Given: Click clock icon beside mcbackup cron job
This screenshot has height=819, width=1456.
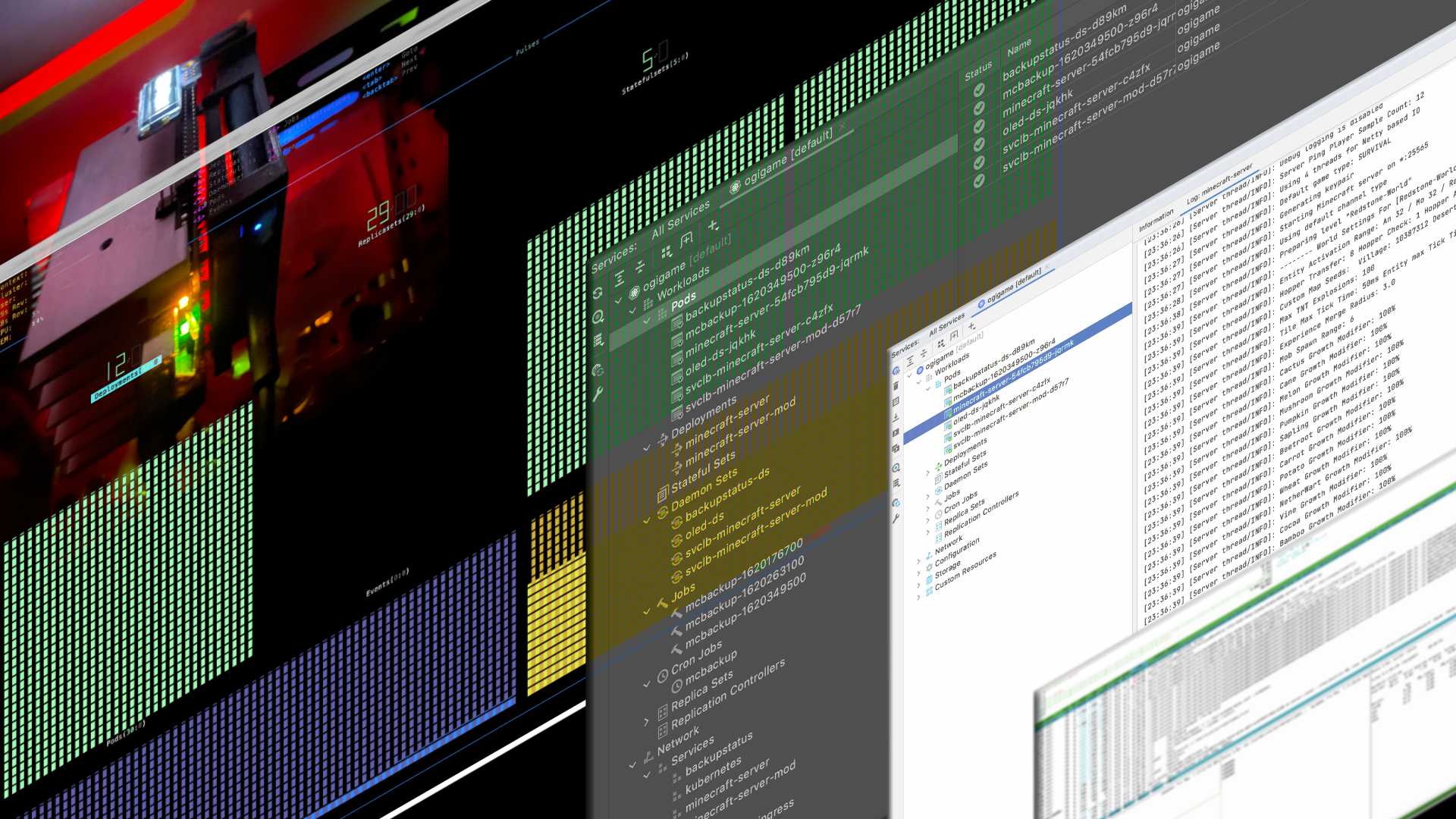Looking at the screenshot, I should [676, 686].
